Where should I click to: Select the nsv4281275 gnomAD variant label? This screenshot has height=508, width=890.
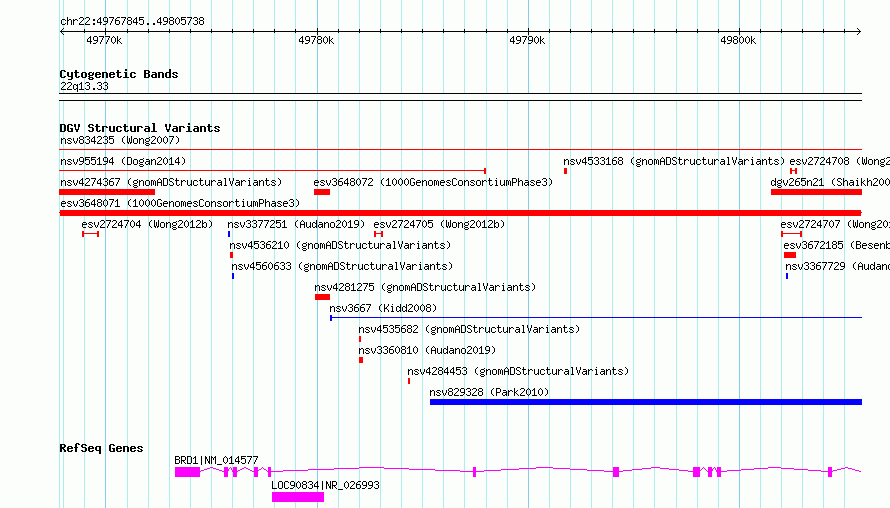pos(425,287)
